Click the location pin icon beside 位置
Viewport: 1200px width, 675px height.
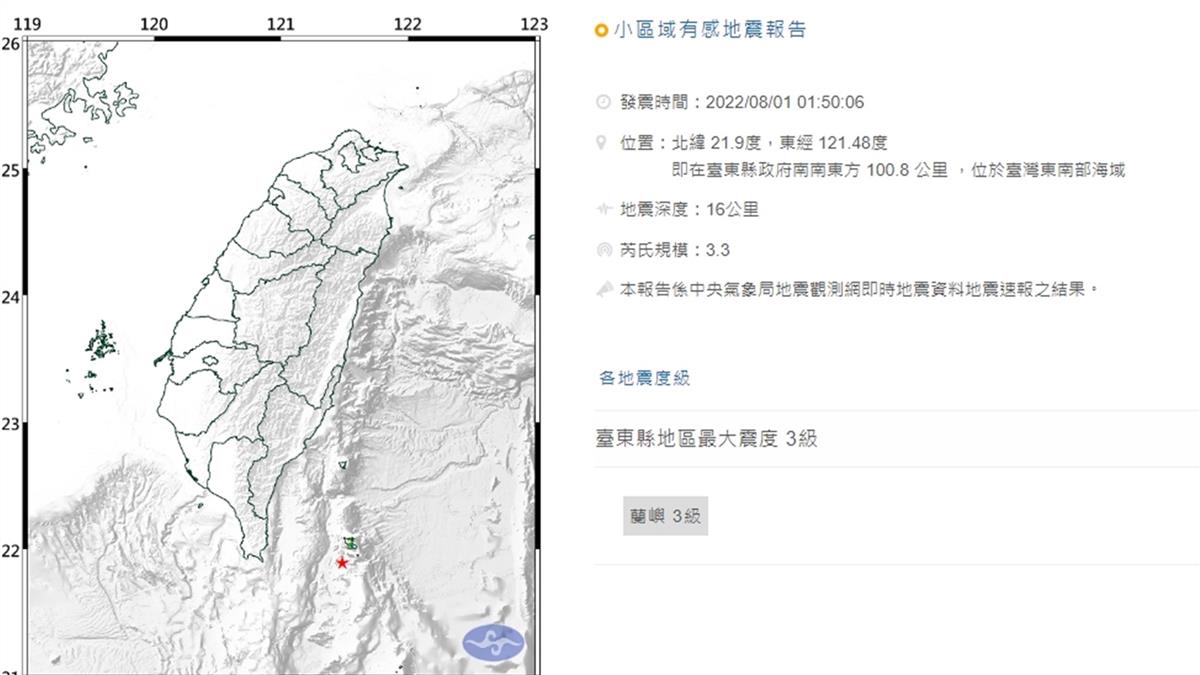(602, 143)
